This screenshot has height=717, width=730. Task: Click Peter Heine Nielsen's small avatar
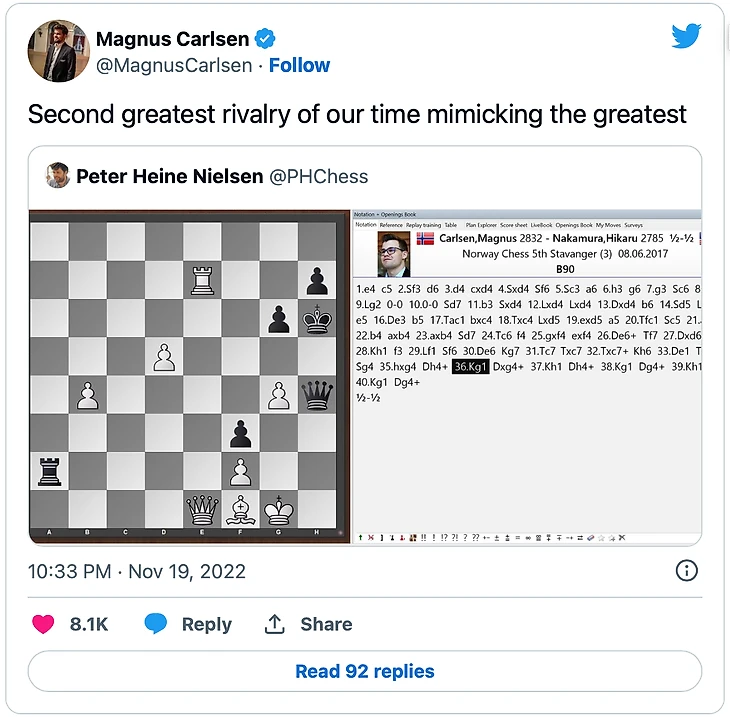coord(58,176)
